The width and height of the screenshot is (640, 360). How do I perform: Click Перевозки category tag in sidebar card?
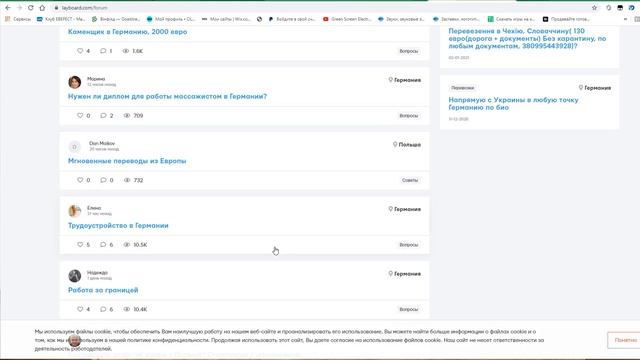coord(462,88)
